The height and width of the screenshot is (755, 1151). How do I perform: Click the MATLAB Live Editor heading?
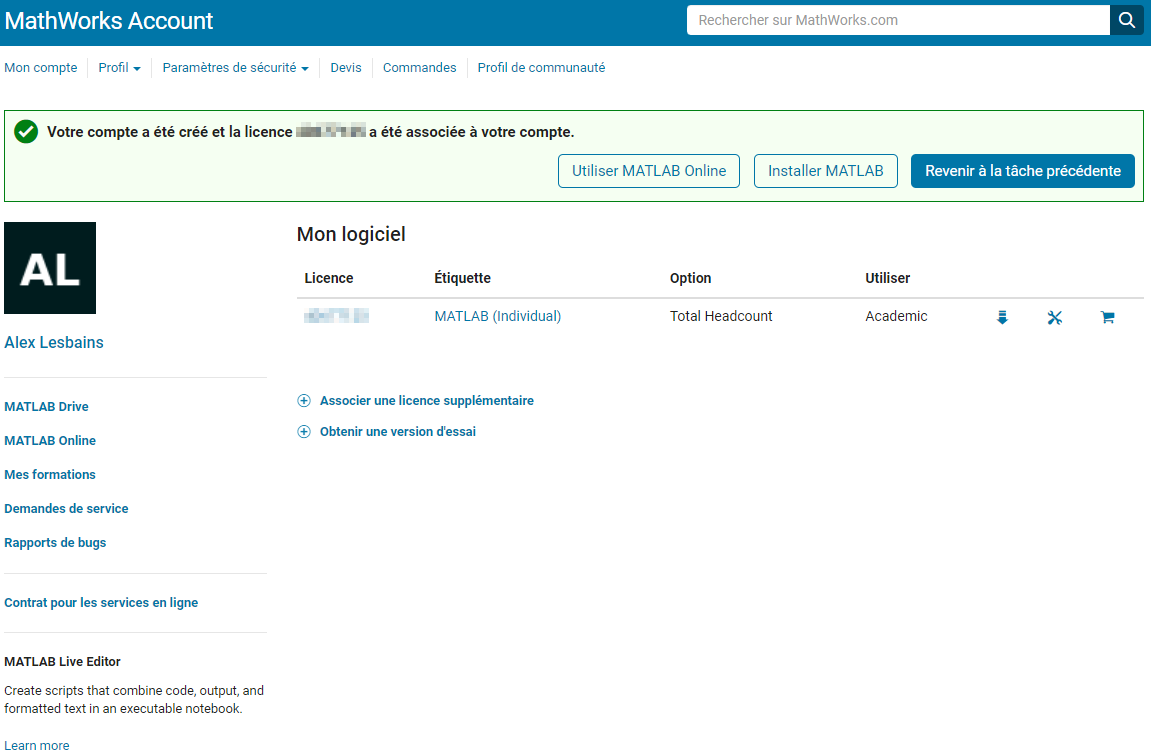(x=62, y=662)
